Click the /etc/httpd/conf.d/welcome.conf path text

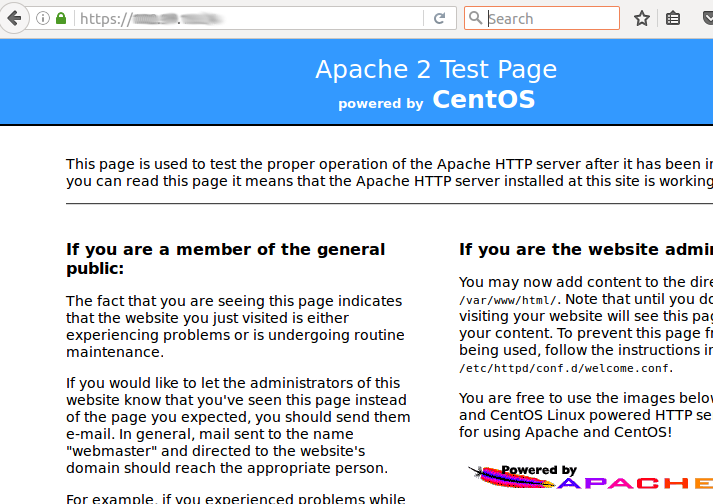(x=564, y=368)
